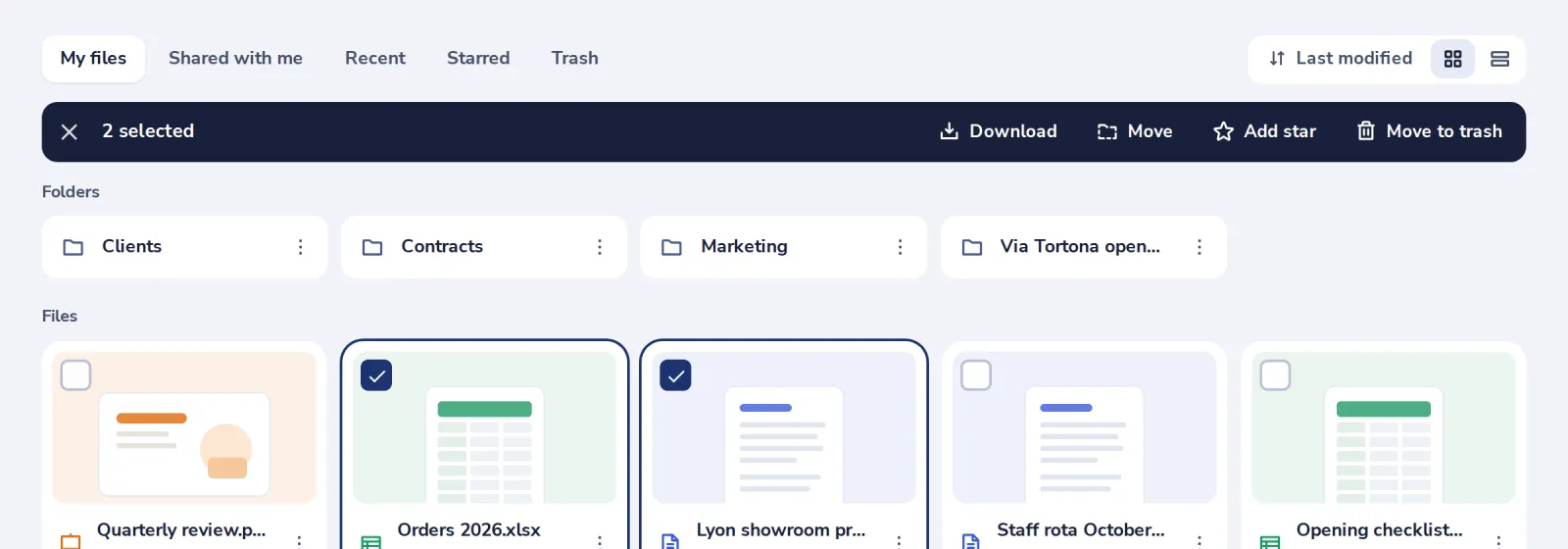This screenshot has width=1568, height=549.
Task: Open the Contracts folder options menu
Action: tap(600, 247)
